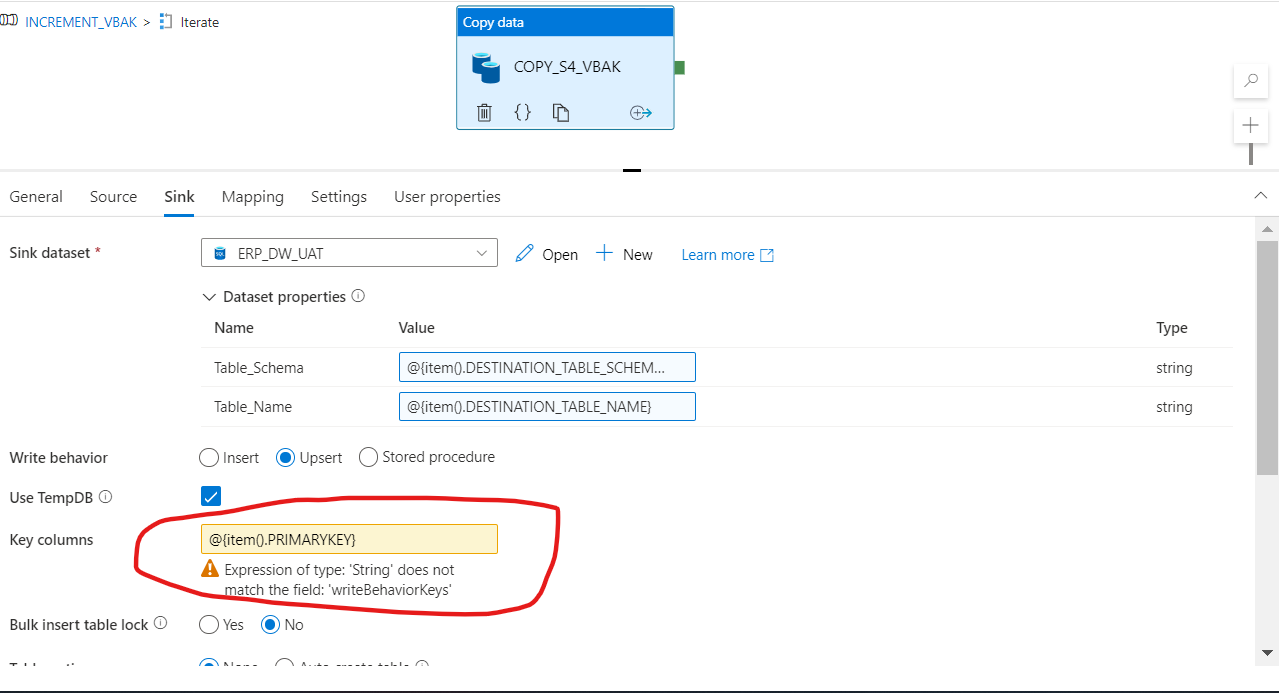This screenshot has height=693, width=1279.
Task: Open the Settings tab
Action: point(339,197)
